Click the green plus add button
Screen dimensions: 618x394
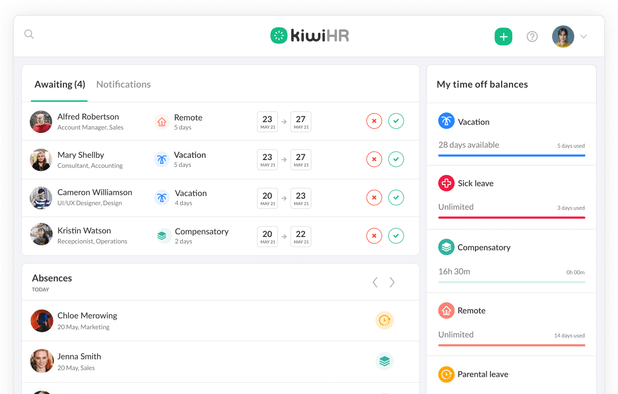click(503, 37)
